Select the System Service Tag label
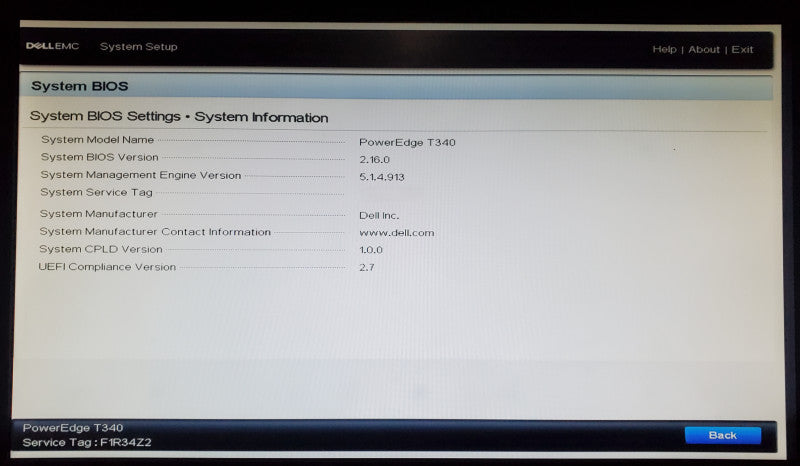800x466 pixels. point(96,192)
